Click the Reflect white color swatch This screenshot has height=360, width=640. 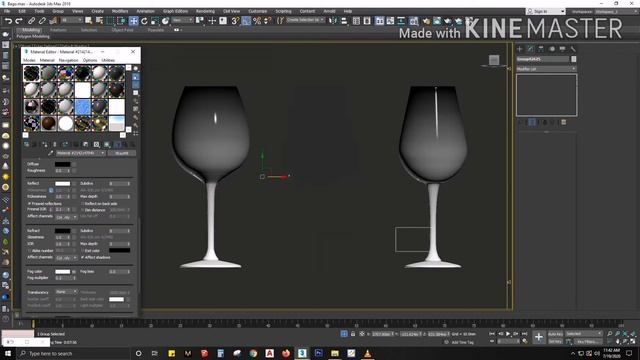click(x=62, y=184)
